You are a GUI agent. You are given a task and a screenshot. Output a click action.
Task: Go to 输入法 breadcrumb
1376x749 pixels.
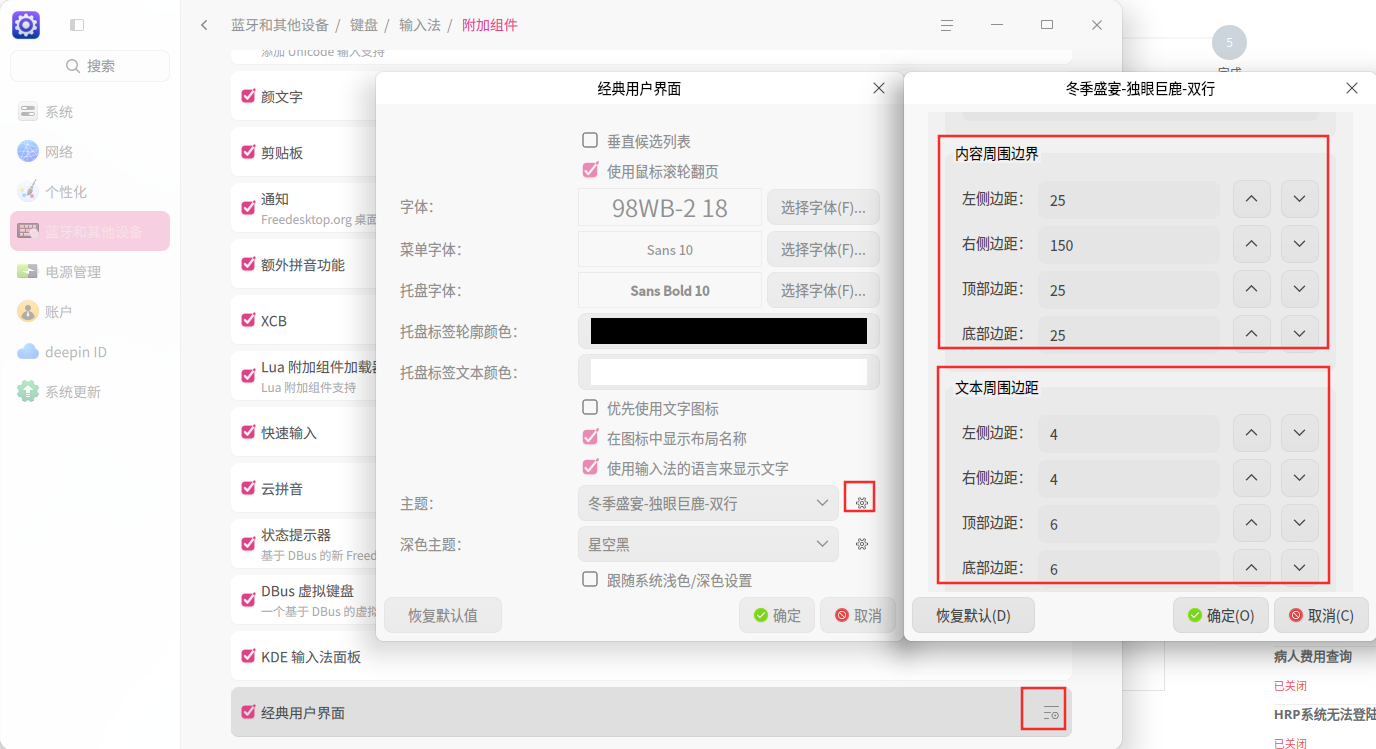pos(420,25)
